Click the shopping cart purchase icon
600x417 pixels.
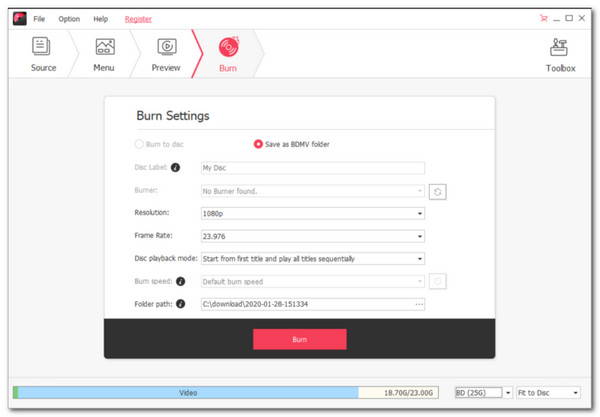click(543, 18)
